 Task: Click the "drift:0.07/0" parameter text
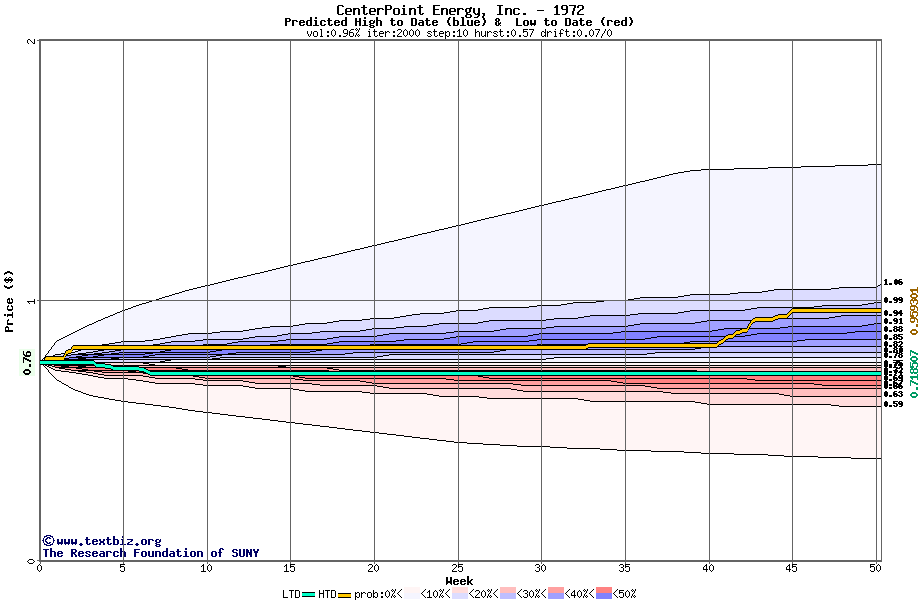(576, 33)
